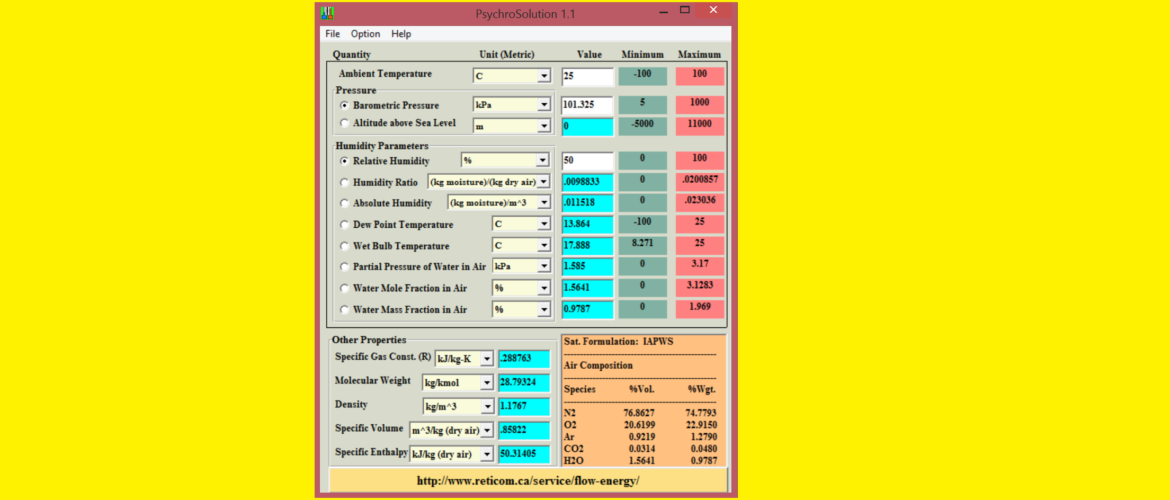Click the Specific Enthalpy value 50.31405
The image size is (1170, 500).
pos(524,454)
